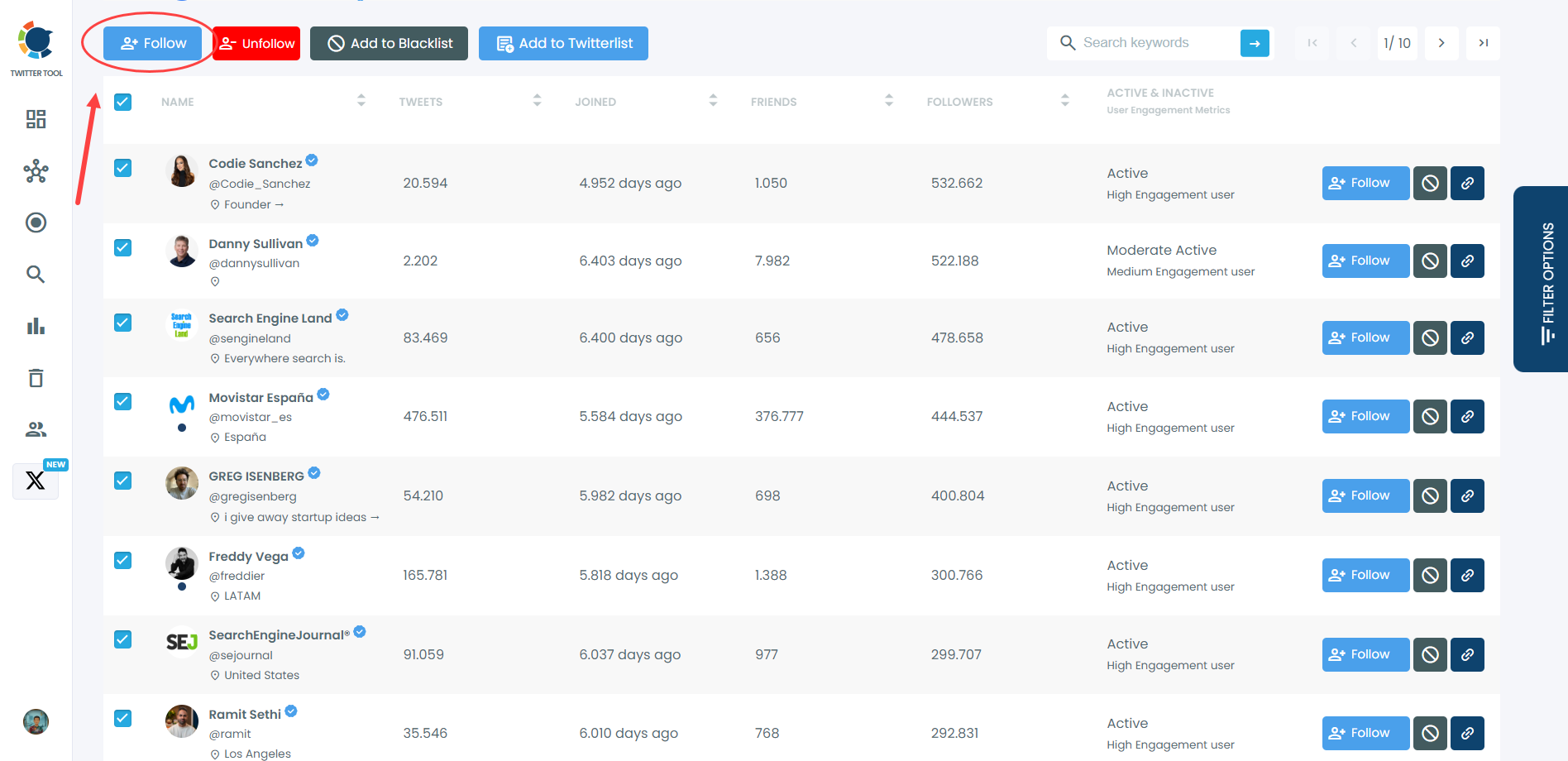1568x761 pixels.
Task: Jump to last page of results
Action: pos(1484,43)
